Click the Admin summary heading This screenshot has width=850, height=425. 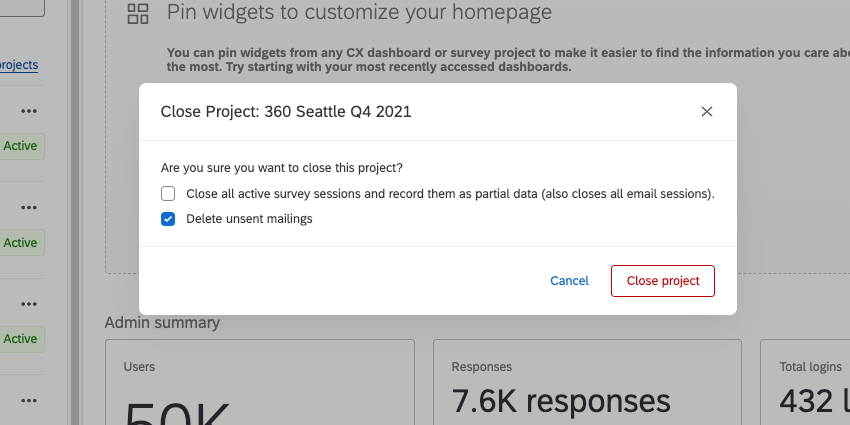[162, 322]
